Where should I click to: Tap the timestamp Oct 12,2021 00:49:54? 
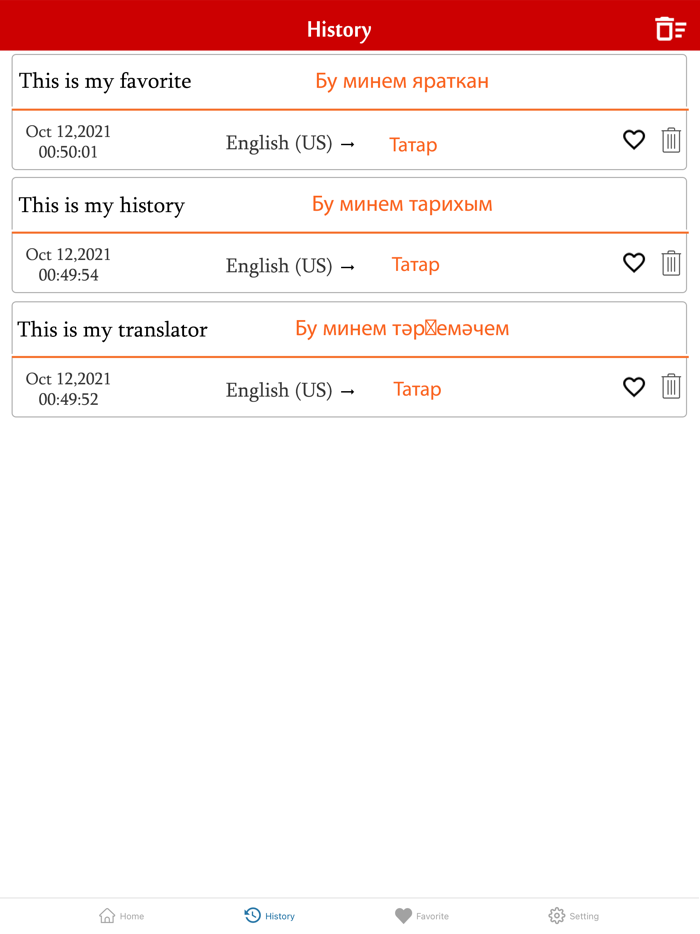coord(67,264)
